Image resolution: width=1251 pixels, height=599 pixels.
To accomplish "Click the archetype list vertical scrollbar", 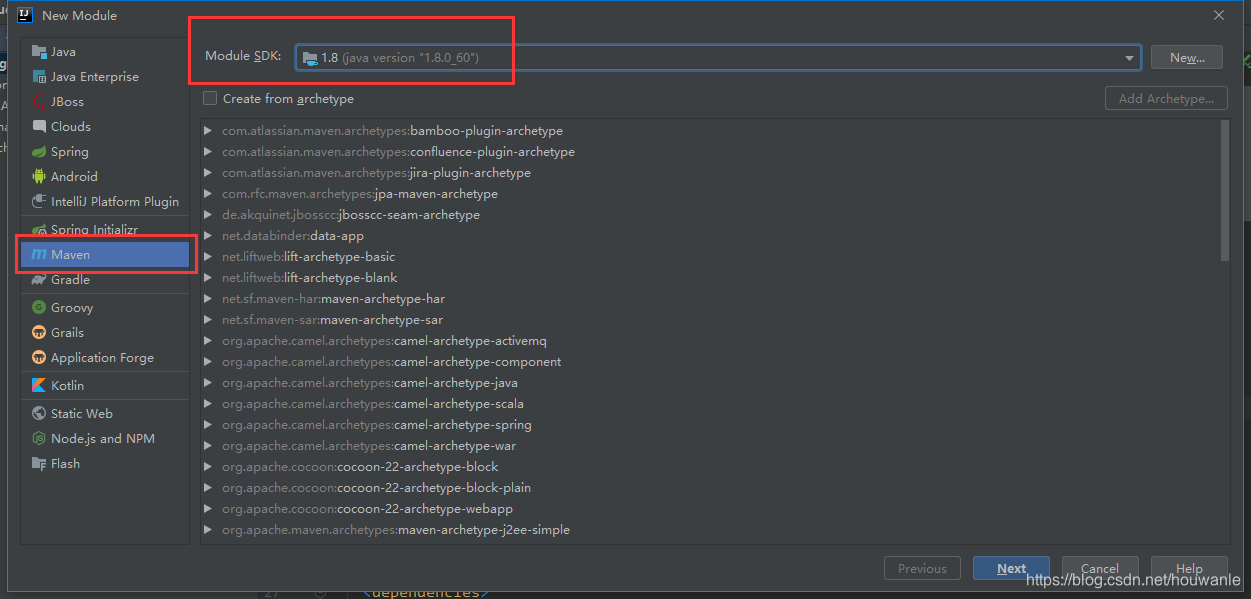I will pos(1225,190).
